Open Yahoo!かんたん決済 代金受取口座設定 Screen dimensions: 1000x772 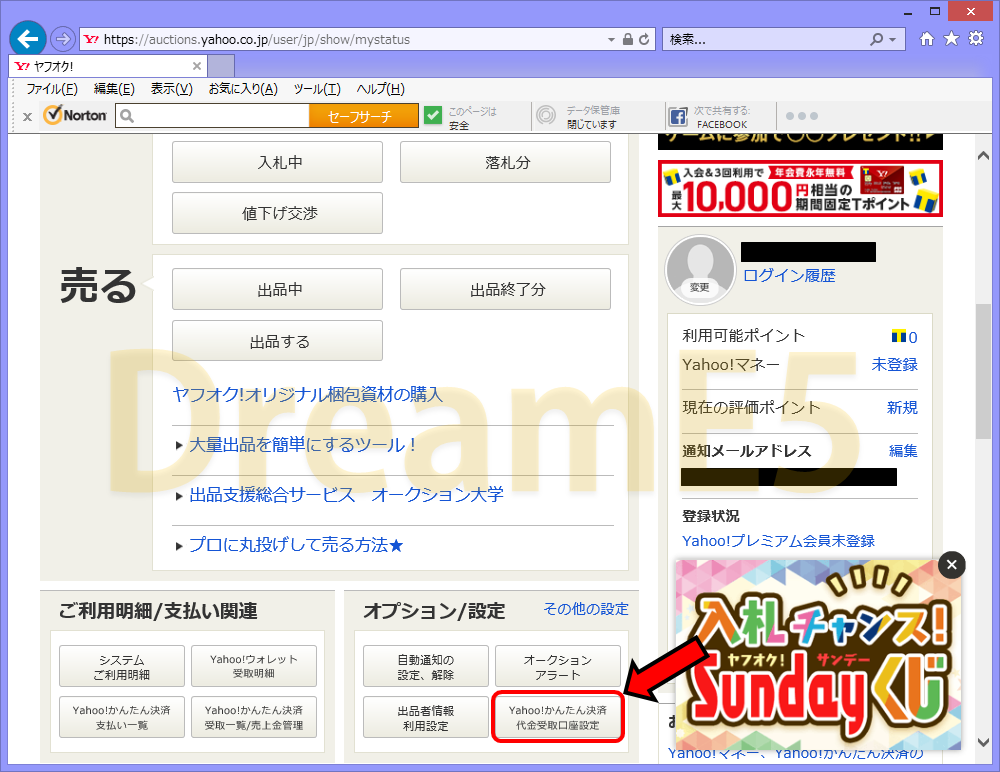point(558,717)
